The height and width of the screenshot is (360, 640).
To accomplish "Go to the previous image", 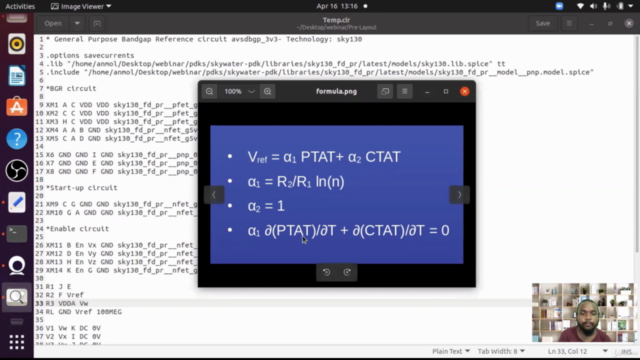I will point(214,195).
